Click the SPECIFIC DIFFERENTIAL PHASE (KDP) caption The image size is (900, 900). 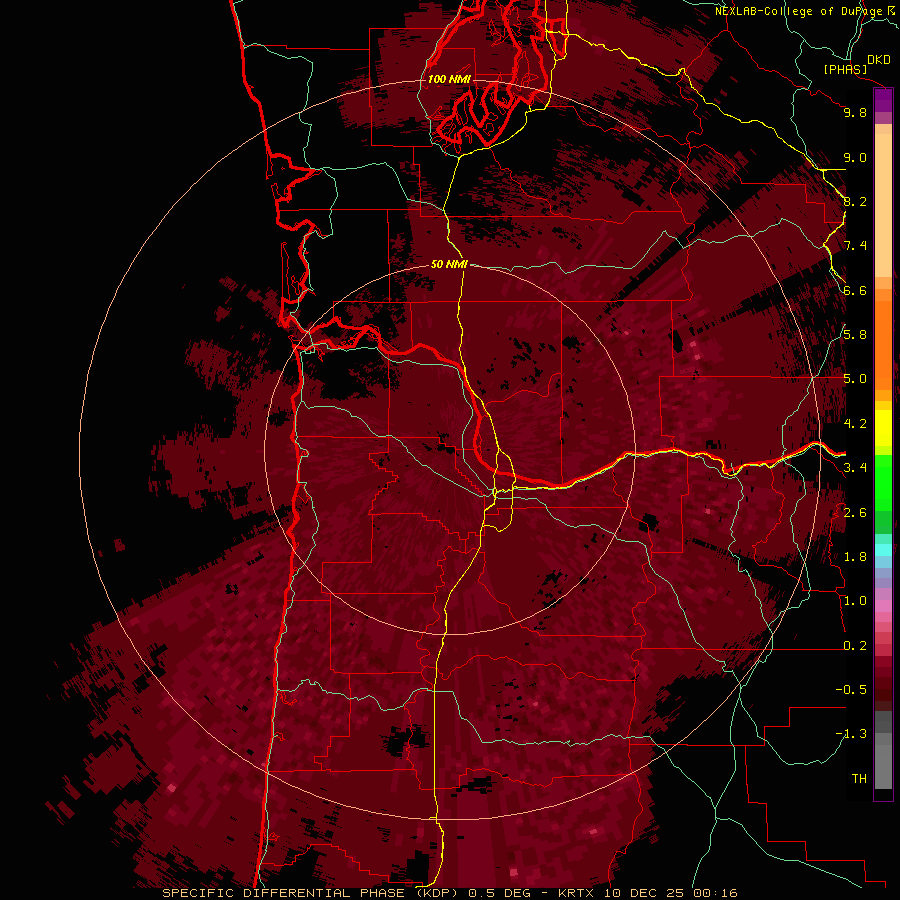pos(312,893)
